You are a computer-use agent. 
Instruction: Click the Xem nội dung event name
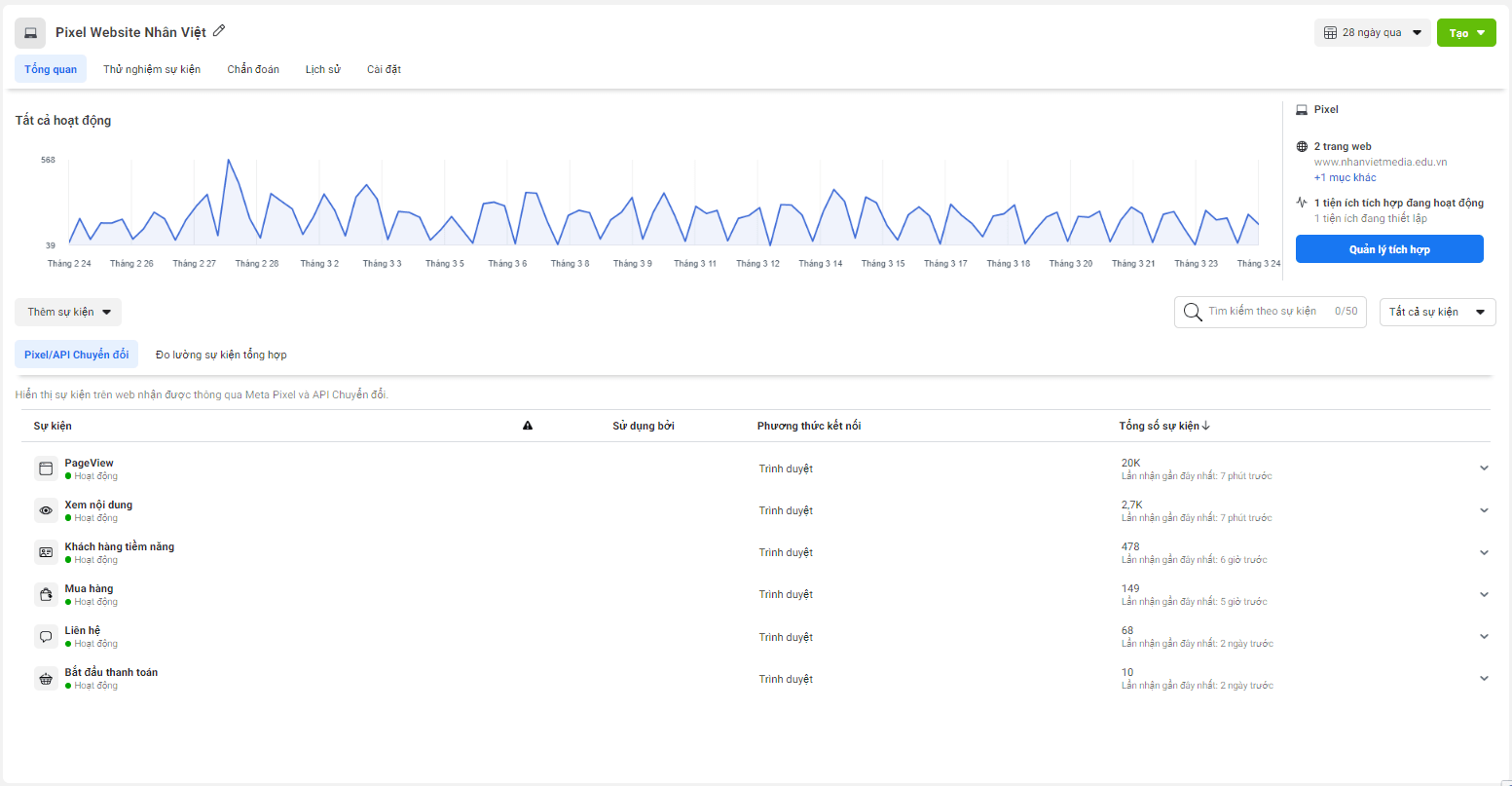point(98,505)
